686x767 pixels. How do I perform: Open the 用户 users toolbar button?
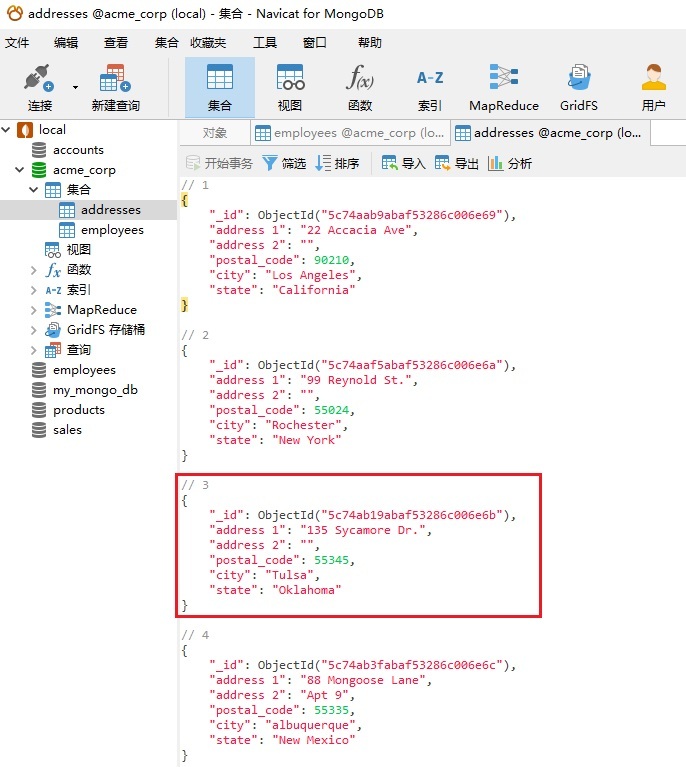pyautogui.click(x=654, y=88)
